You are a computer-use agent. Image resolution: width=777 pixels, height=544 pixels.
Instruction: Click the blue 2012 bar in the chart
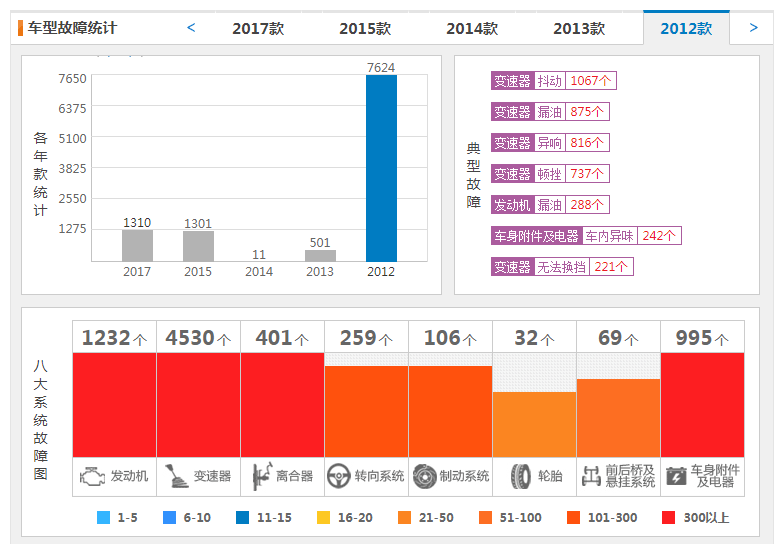pyautogui.click(x=381, y=168)
